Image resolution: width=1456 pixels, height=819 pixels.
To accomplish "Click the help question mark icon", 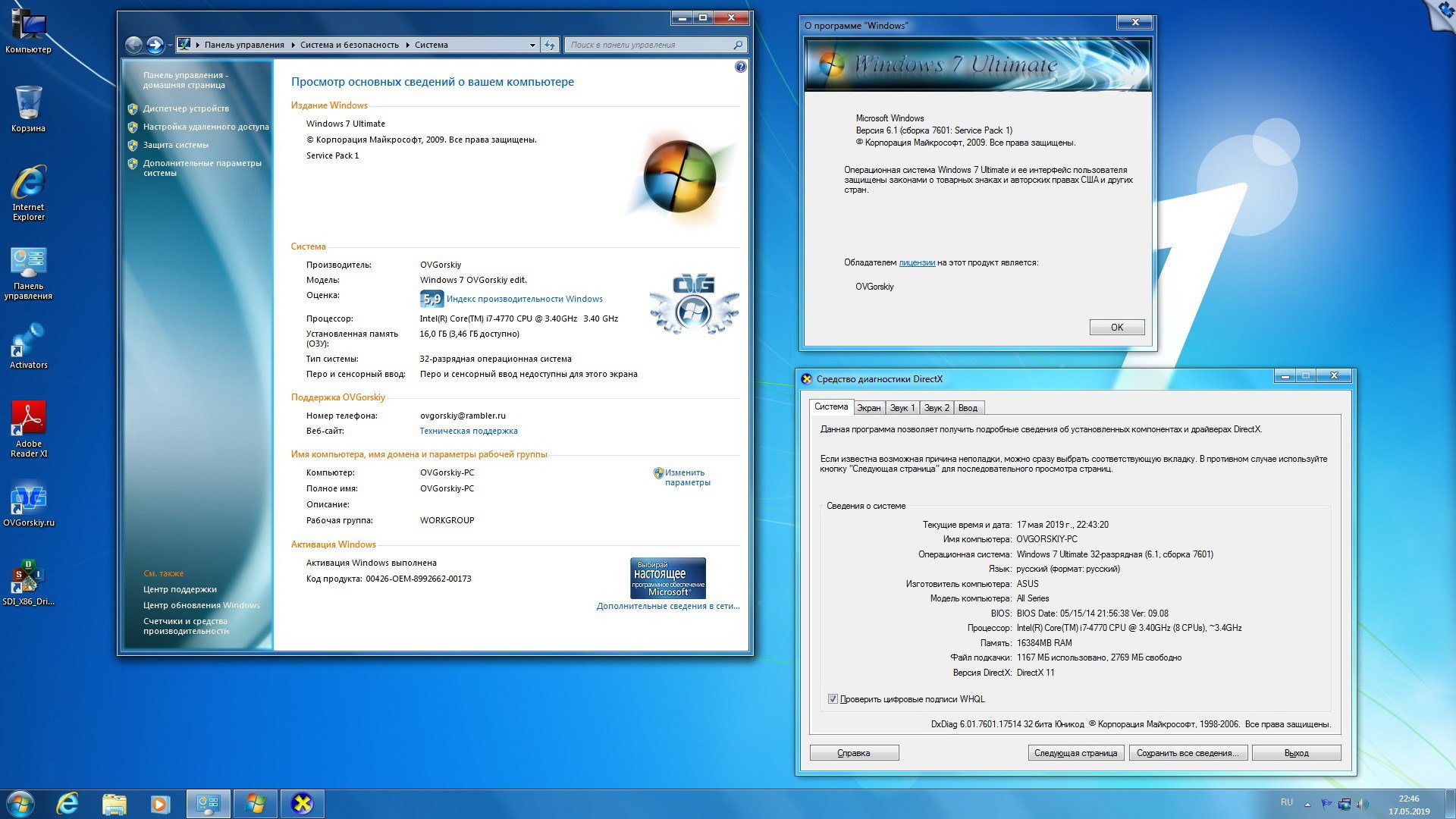I will tap(740, 67).
